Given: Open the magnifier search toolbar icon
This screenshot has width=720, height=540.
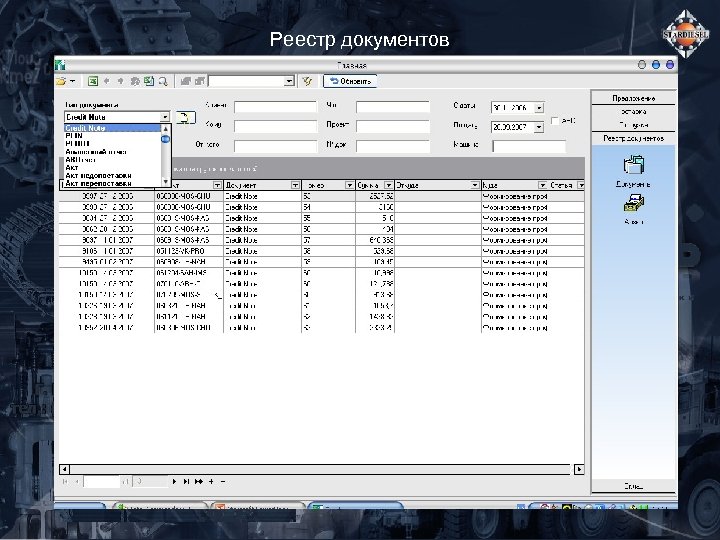Looking at the screenshot, I should [163, 82].
